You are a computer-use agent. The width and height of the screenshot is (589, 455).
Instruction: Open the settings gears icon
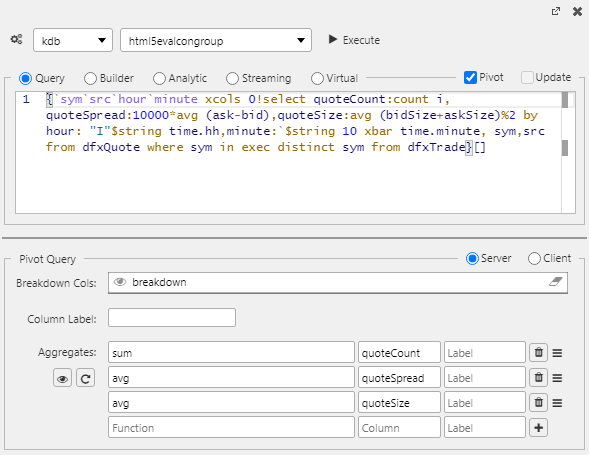[x=17, y=39]
